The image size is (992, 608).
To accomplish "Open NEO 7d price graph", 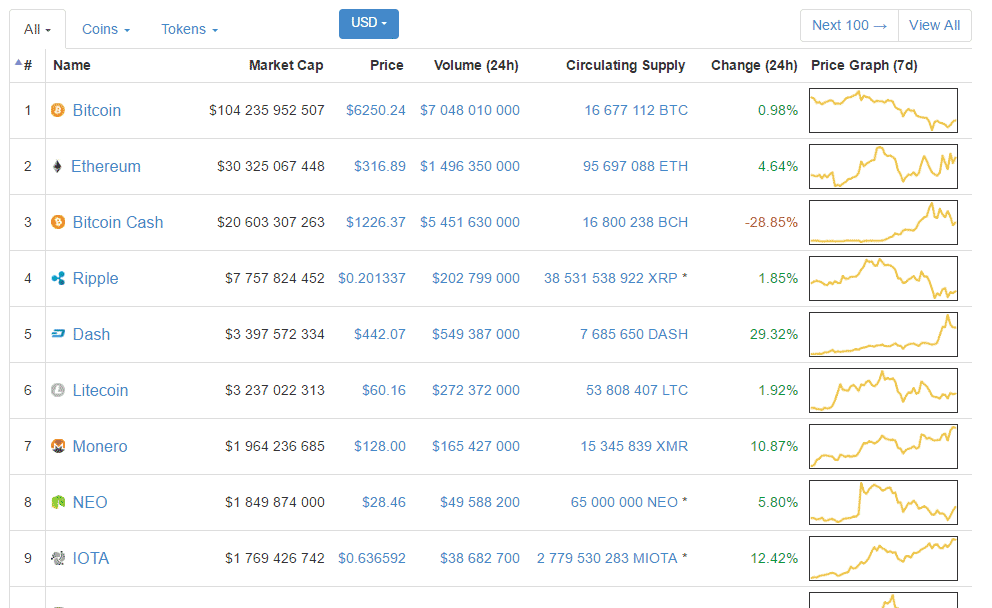I will coord(883,502).
